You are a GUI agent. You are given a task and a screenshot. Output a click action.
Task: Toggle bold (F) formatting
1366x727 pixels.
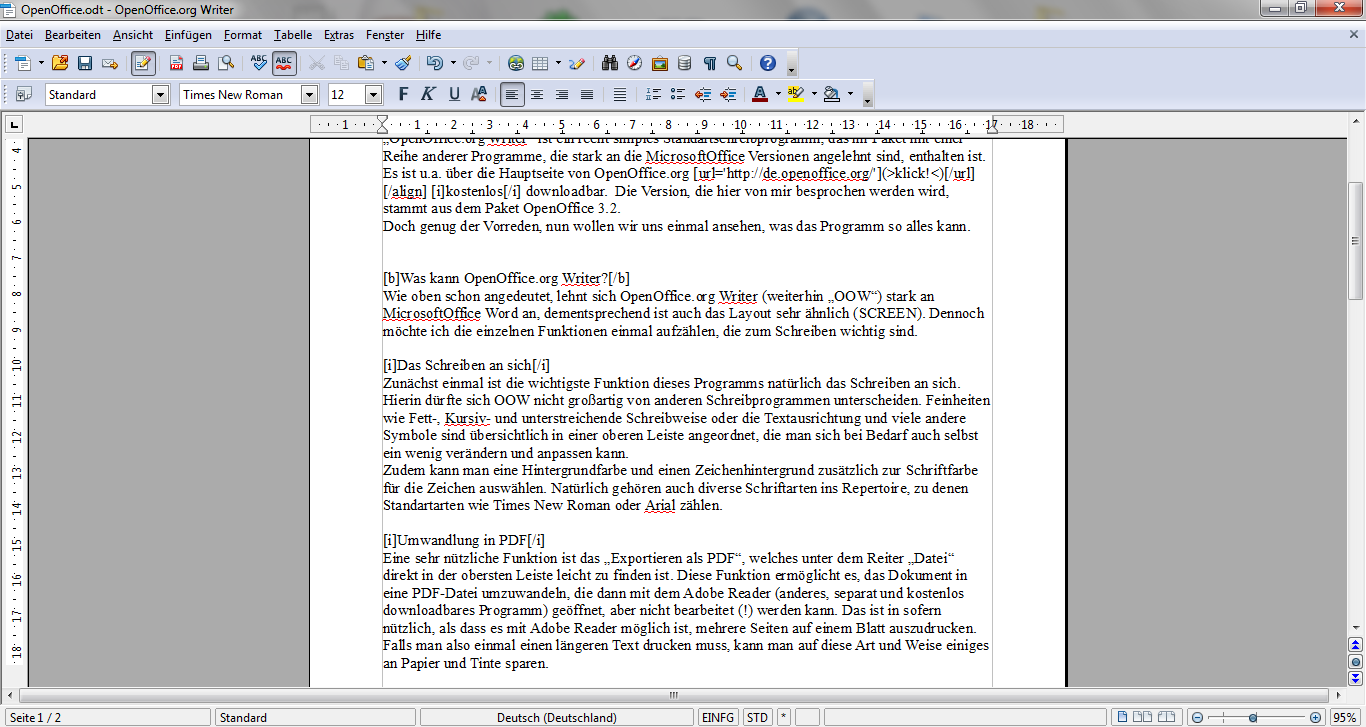tap(404, 94)
